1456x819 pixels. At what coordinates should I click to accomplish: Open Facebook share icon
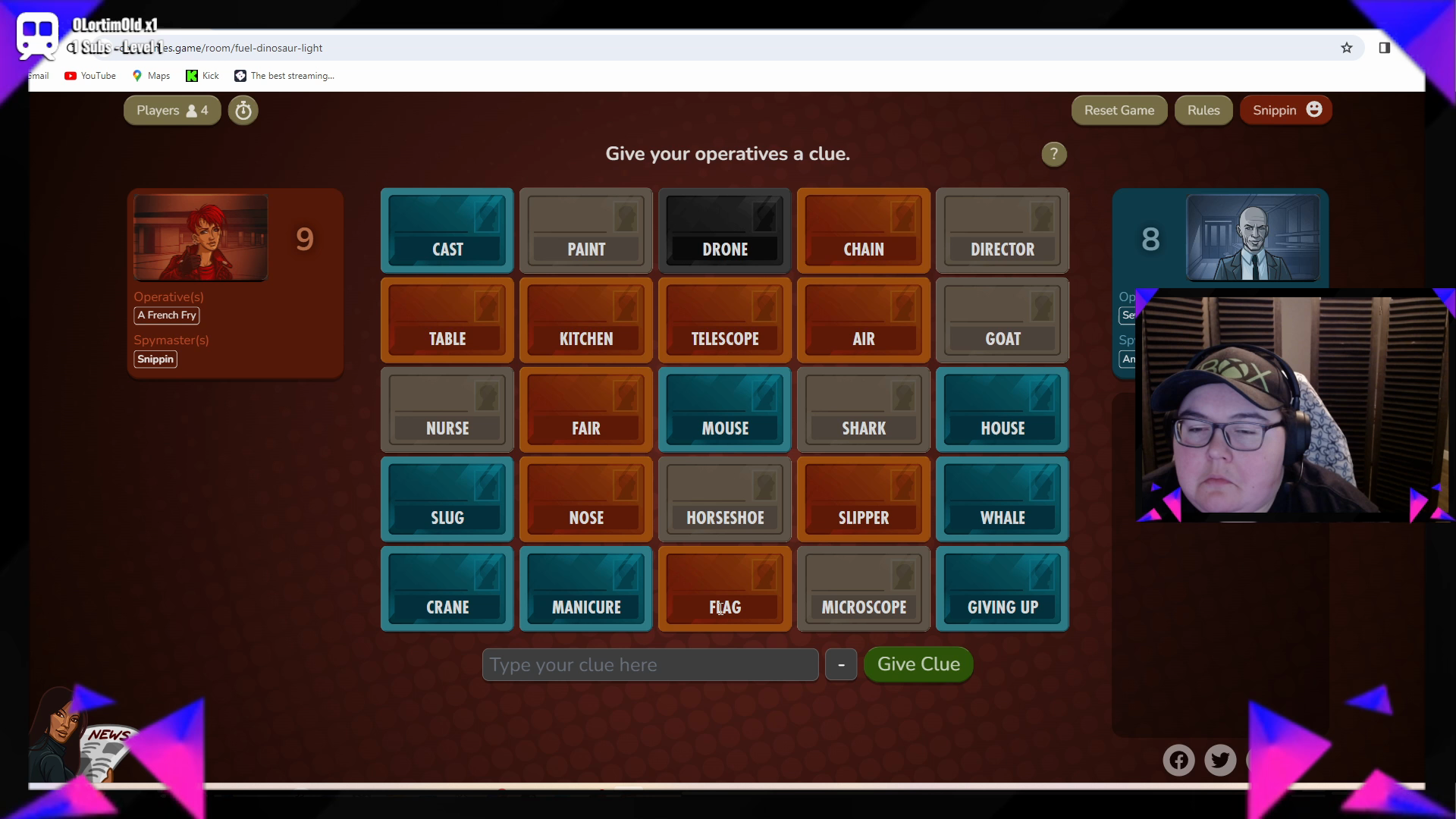click(1178, 760)
